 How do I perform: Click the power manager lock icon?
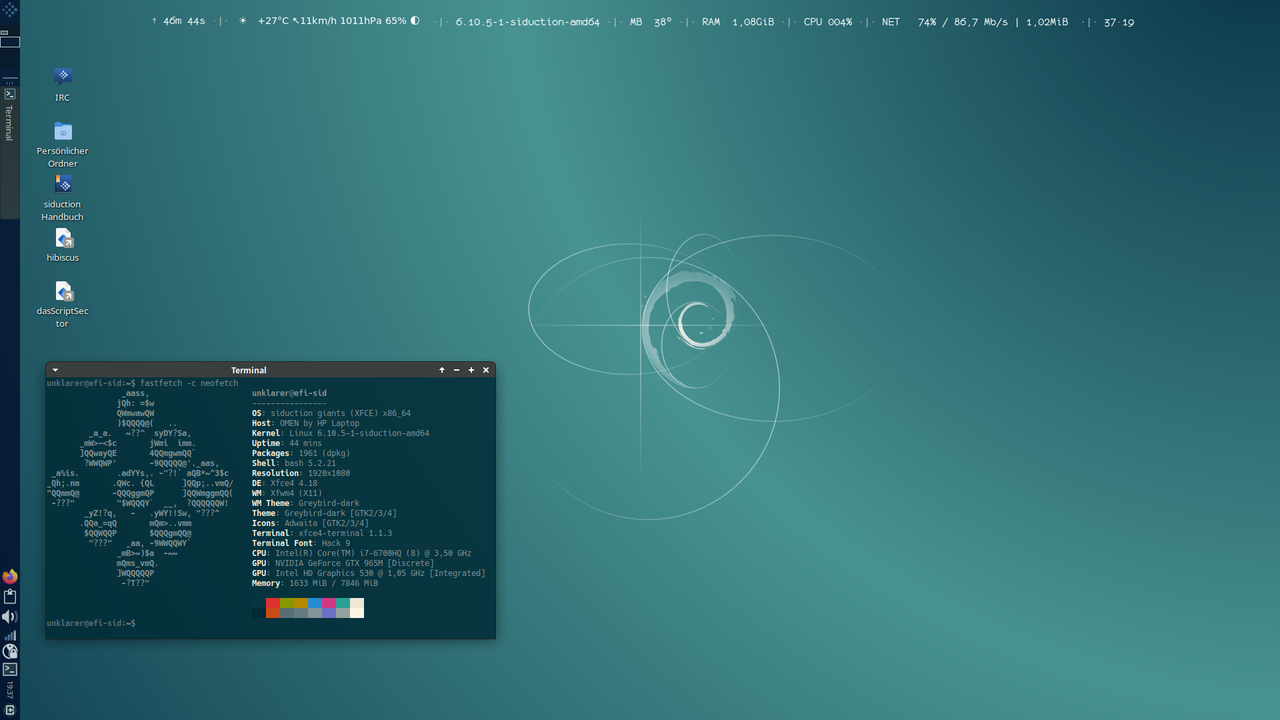pyautogui.click(x=10, y=652)
